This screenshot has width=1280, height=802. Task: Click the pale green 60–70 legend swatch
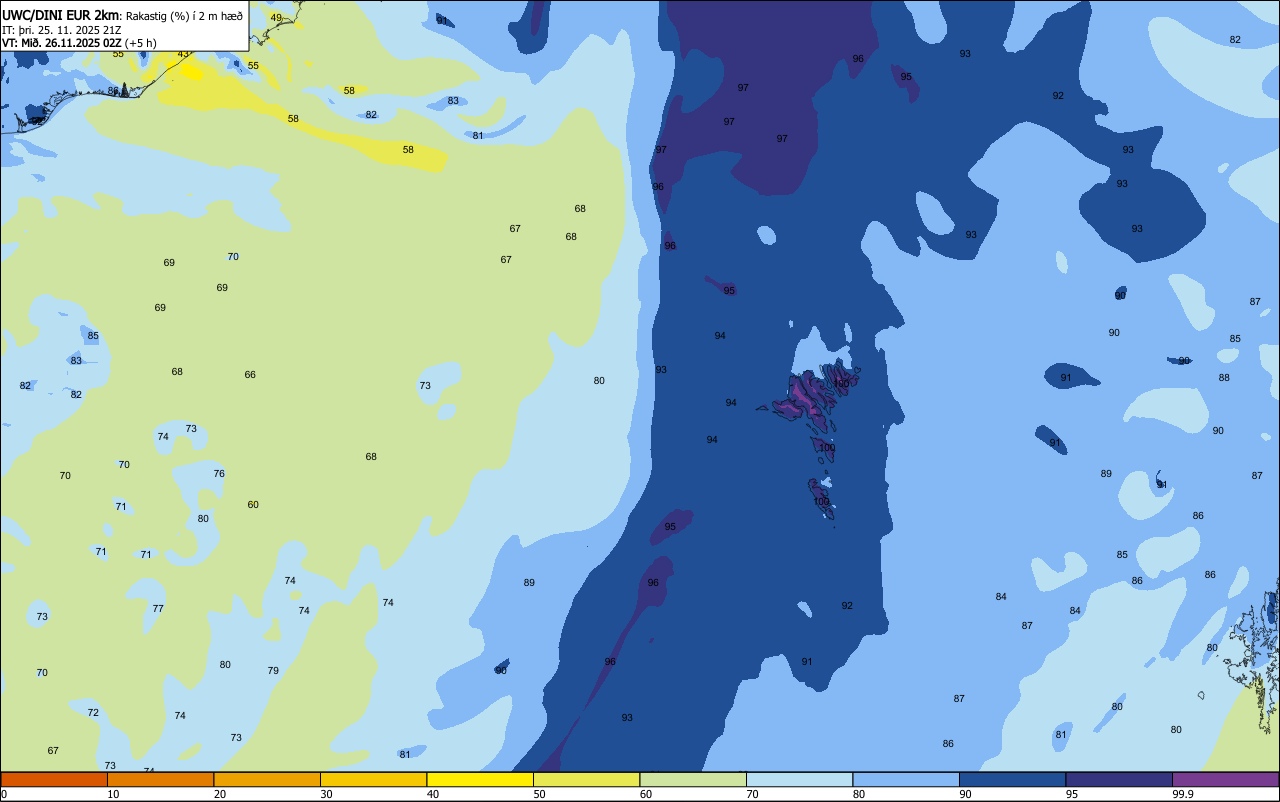(x=693, y=779)
